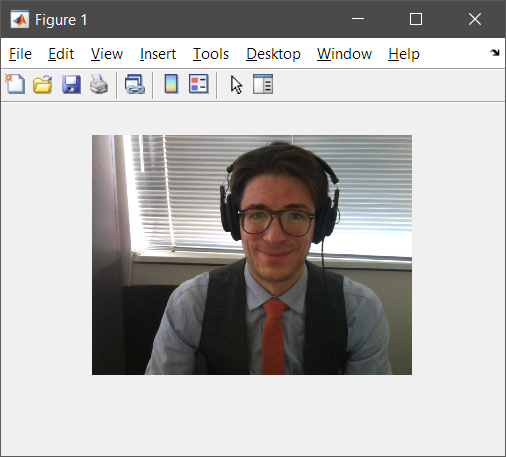Image resolution: width=506 pixels, height=457 pixels.
Task: Open the Window menu
Action: 344,54
